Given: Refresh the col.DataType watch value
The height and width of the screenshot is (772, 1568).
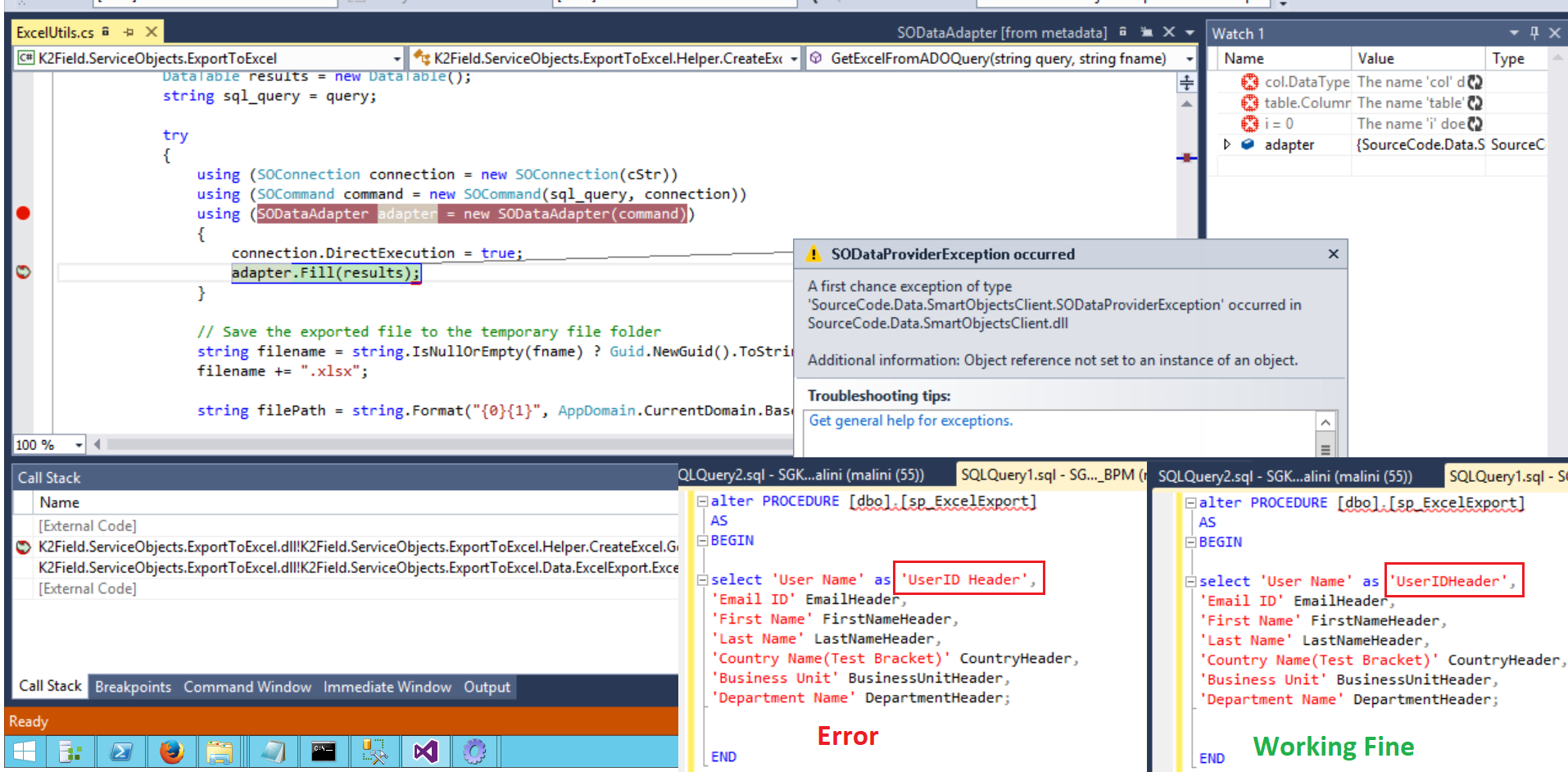Looking at the screenshot, I should pyautogui.click(x=1475, y=82).
